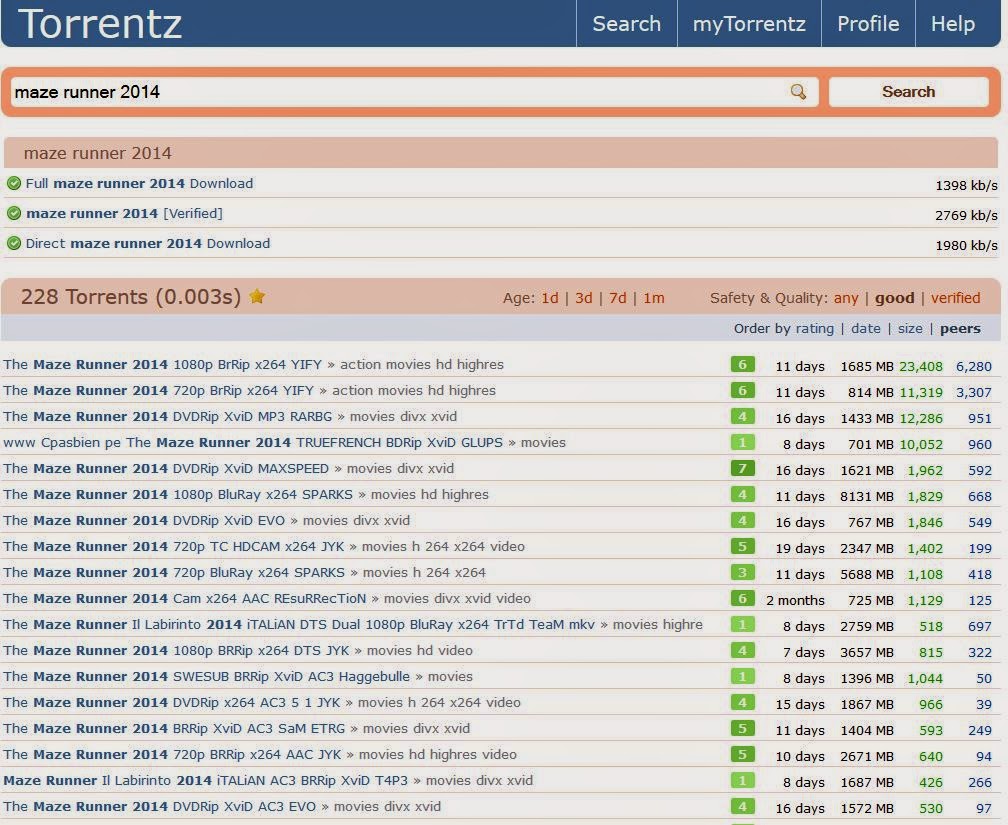Open Maze Runner 720p BRRip x264 AAC JYK
The image size is (1008, 825).
click(x=172, y=754)
